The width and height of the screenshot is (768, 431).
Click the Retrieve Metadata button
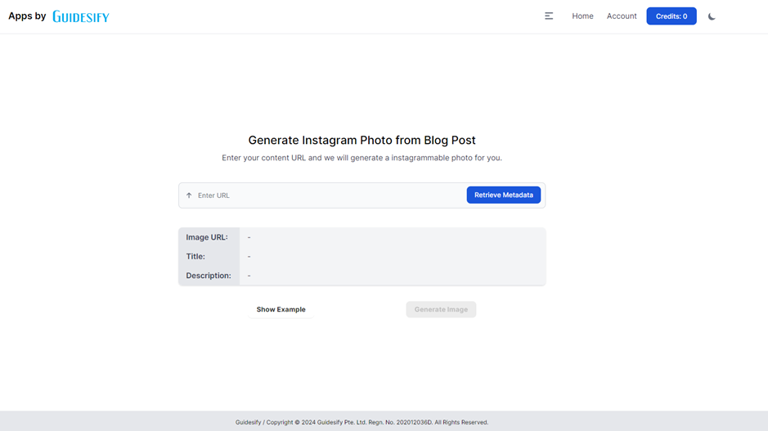click(503, 195)
